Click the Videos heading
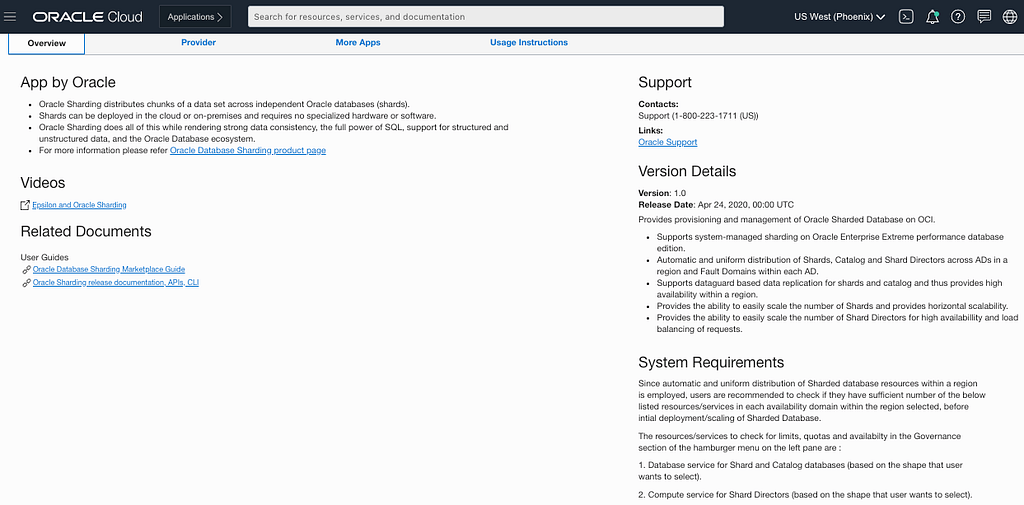 click(43, 183)
